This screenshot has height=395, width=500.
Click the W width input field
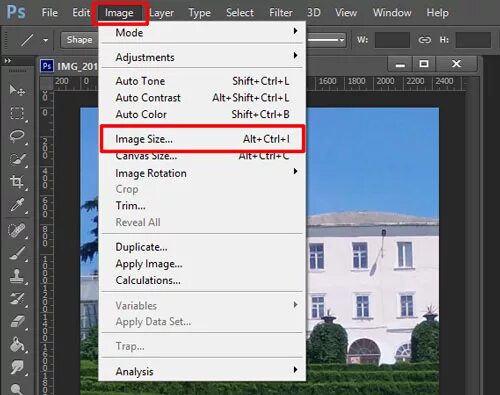pos(392,40)
